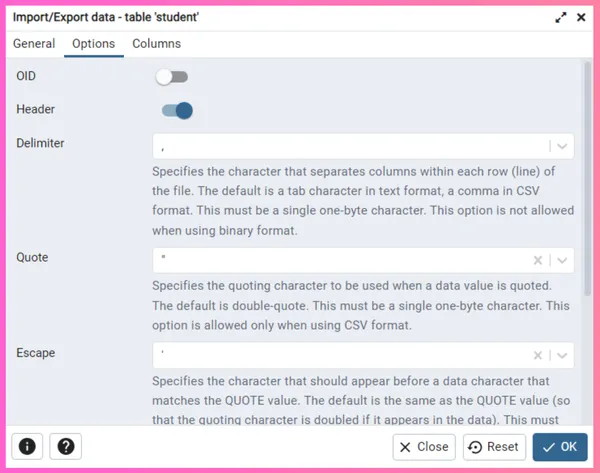Clear the Quote field with its X icon
This screenshot has height=473, width=600.
(x=538, y=261)
